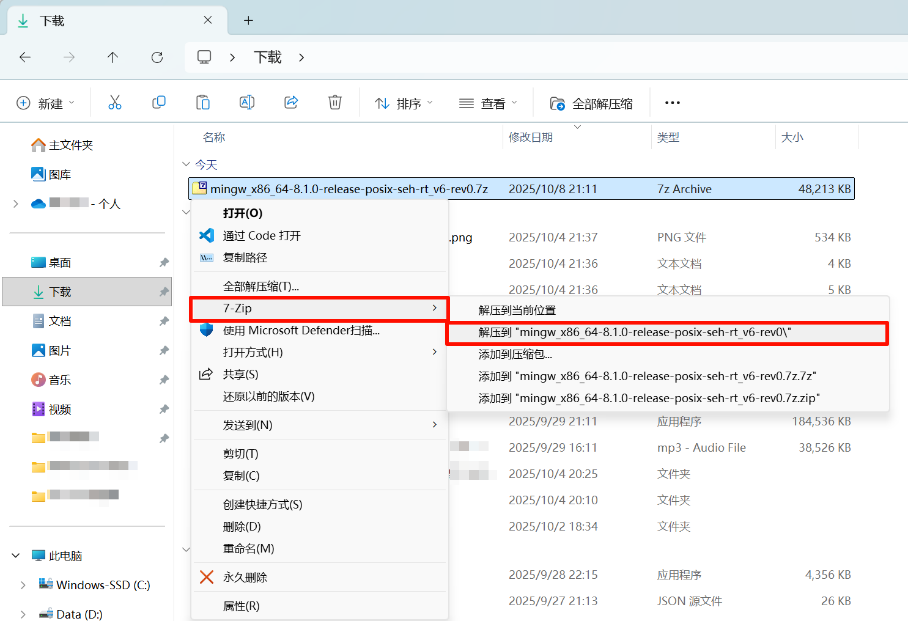Image resolution: width=908 pixels, height=621 pixels.
Task: Select 共享(S) in context menu
Action: (x=320, y=374)
